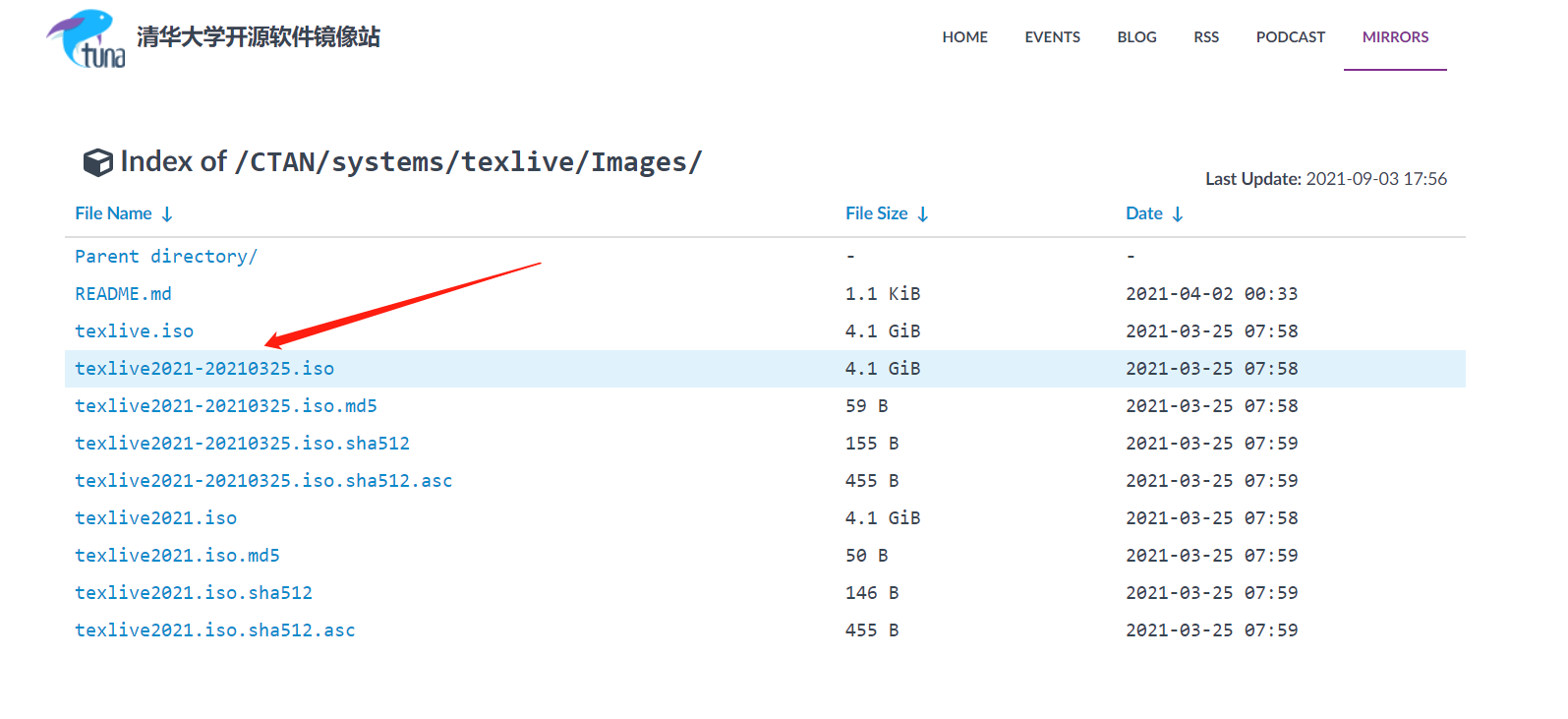The image size is (1568, 719).
Task: Go to the EVENTS page
Action: (1052, 37)
